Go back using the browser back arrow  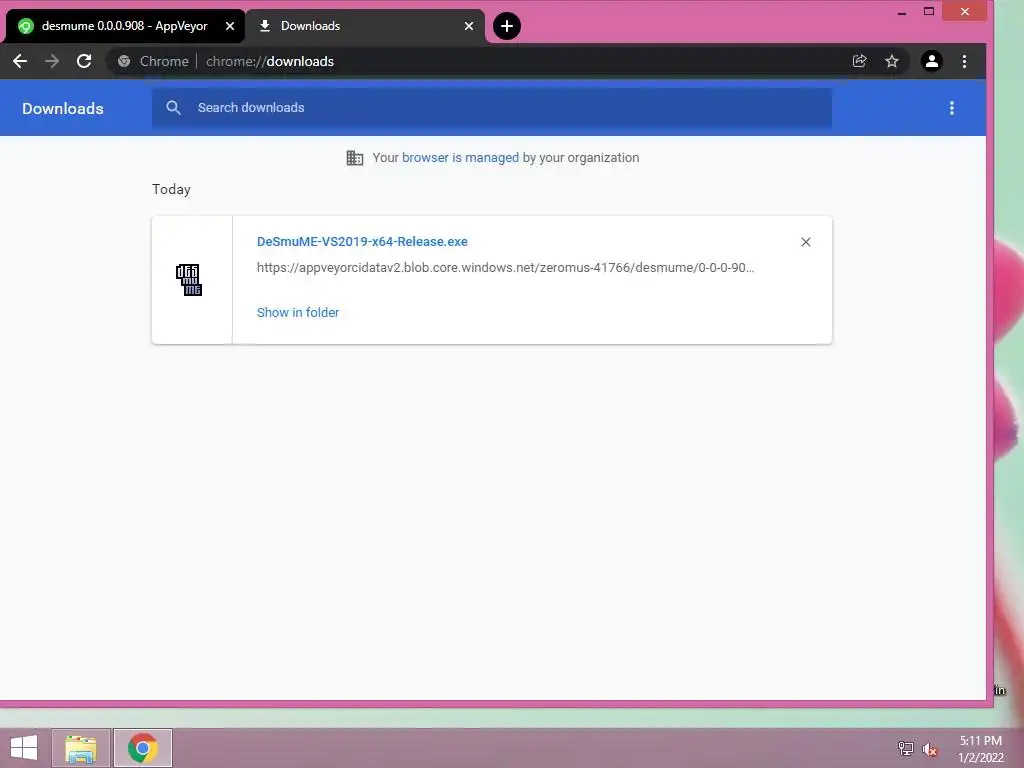(20, 61)
